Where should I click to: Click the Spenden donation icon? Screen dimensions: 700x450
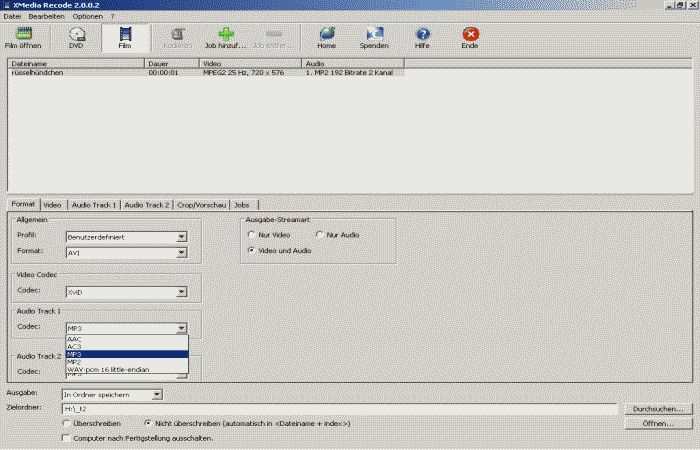[374, 34]
